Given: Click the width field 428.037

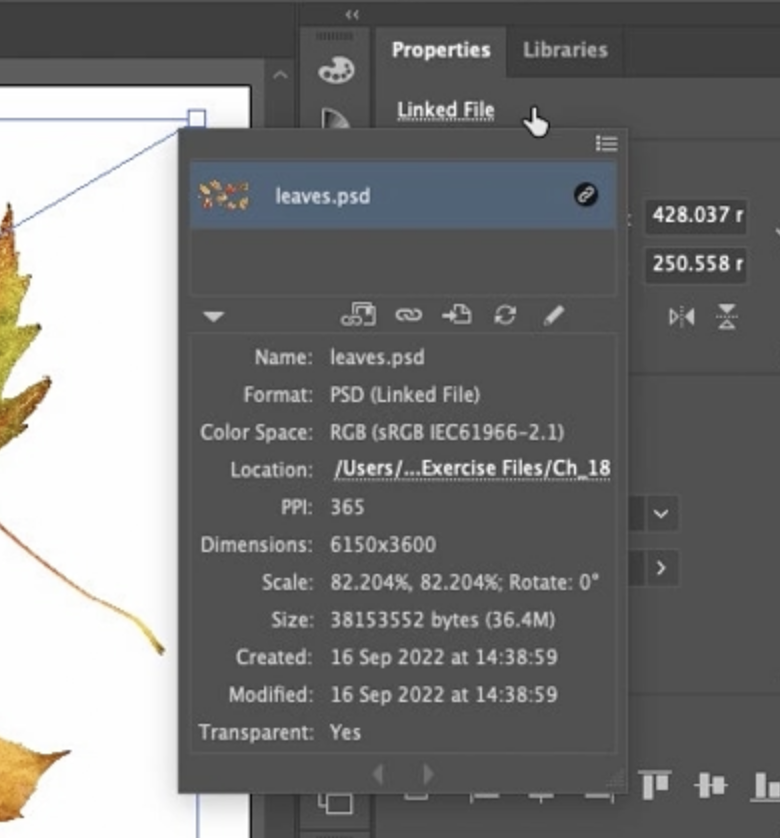Looking at the screenshot, I should 696,215.
